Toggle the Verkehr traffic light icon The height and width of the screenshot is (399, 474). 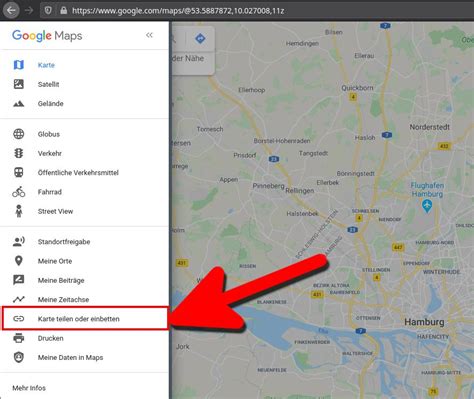19,153
